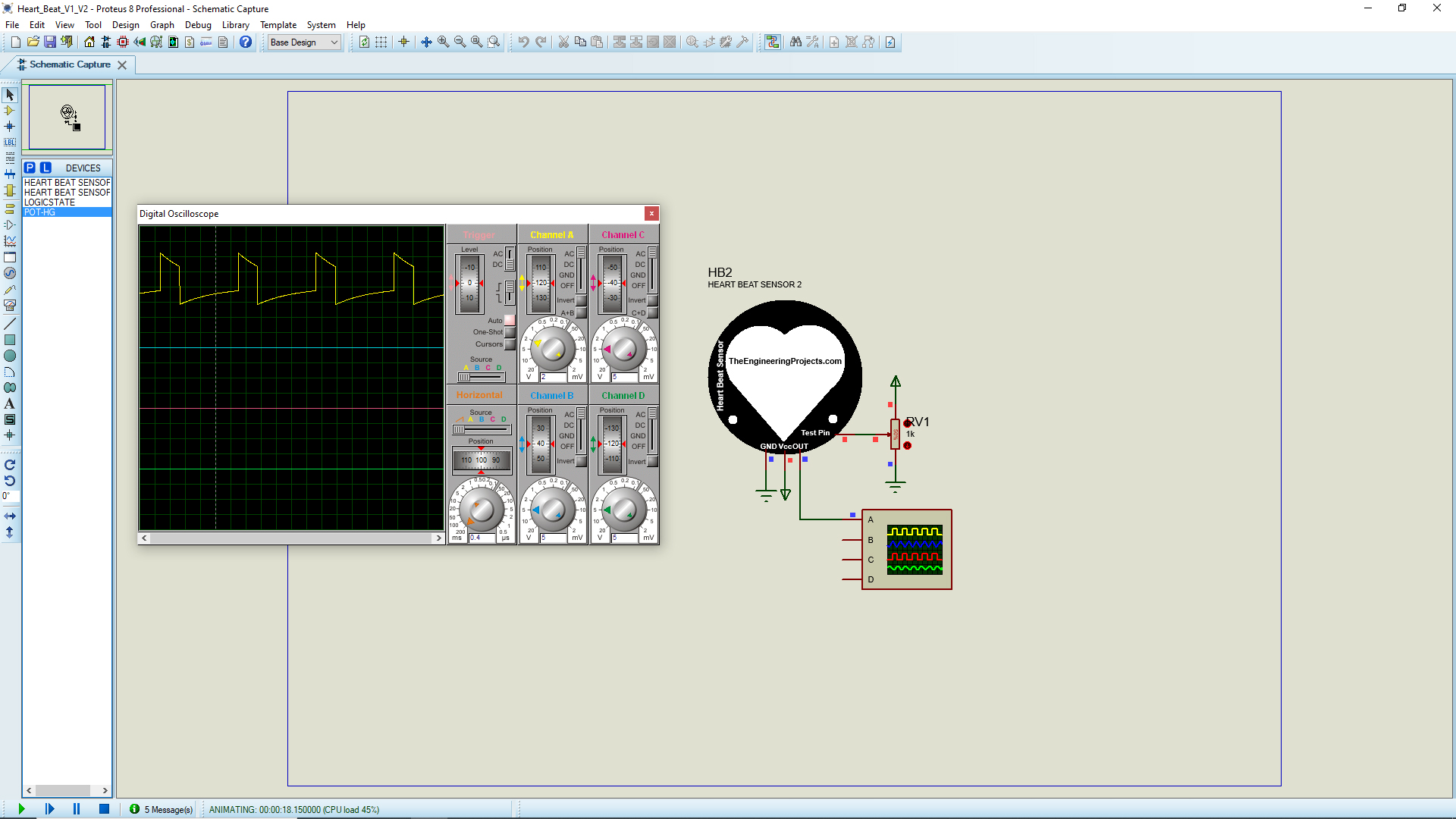Open the Graph menu
The height and width of the screenshot is (819, 1456).
[162, 25]
